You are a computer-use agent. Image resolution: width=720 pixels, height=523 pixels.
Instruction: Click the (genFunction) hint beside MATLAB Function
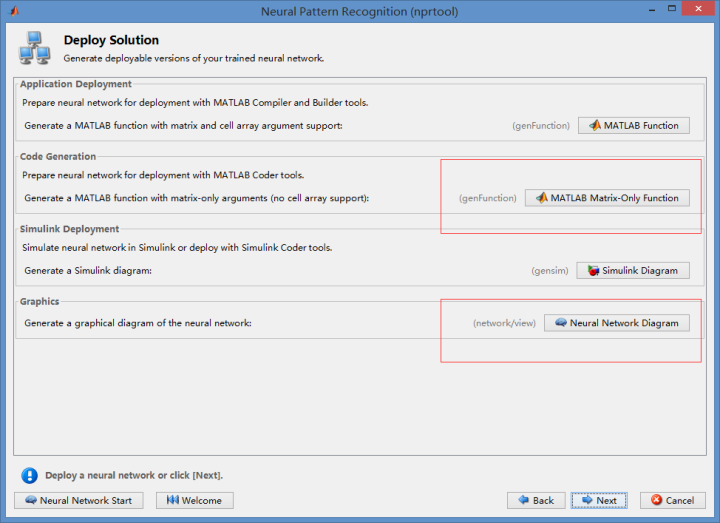[x=541, y=126]
